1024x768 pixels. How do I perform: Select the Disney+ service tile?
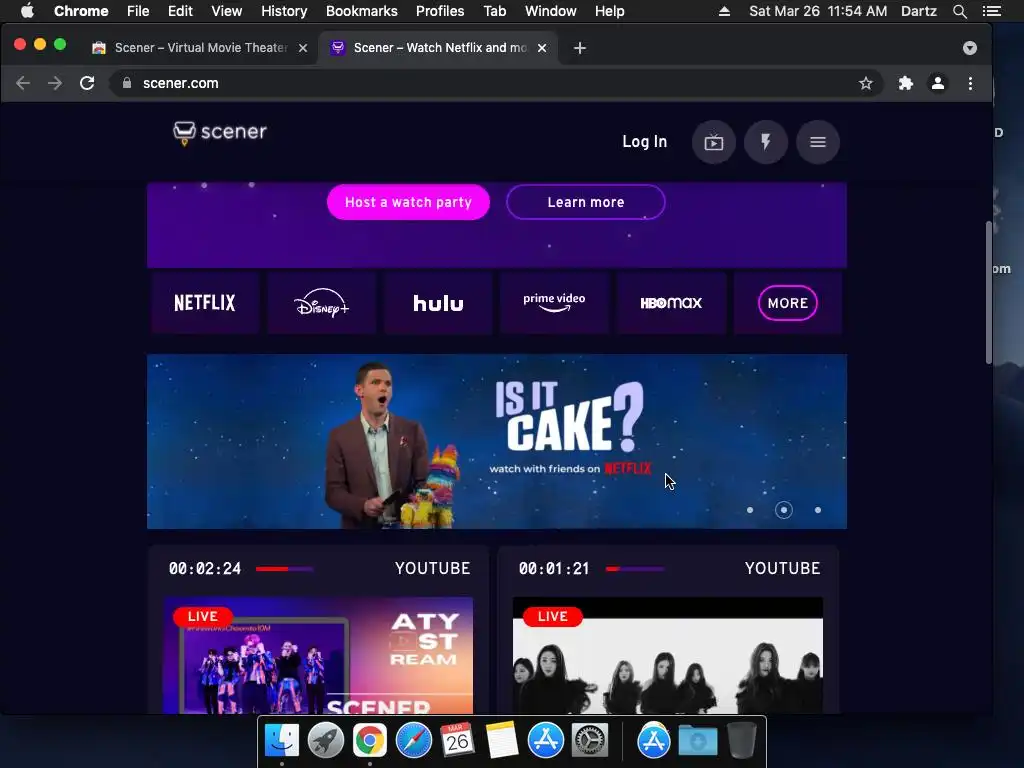click(x=321, y=303)
